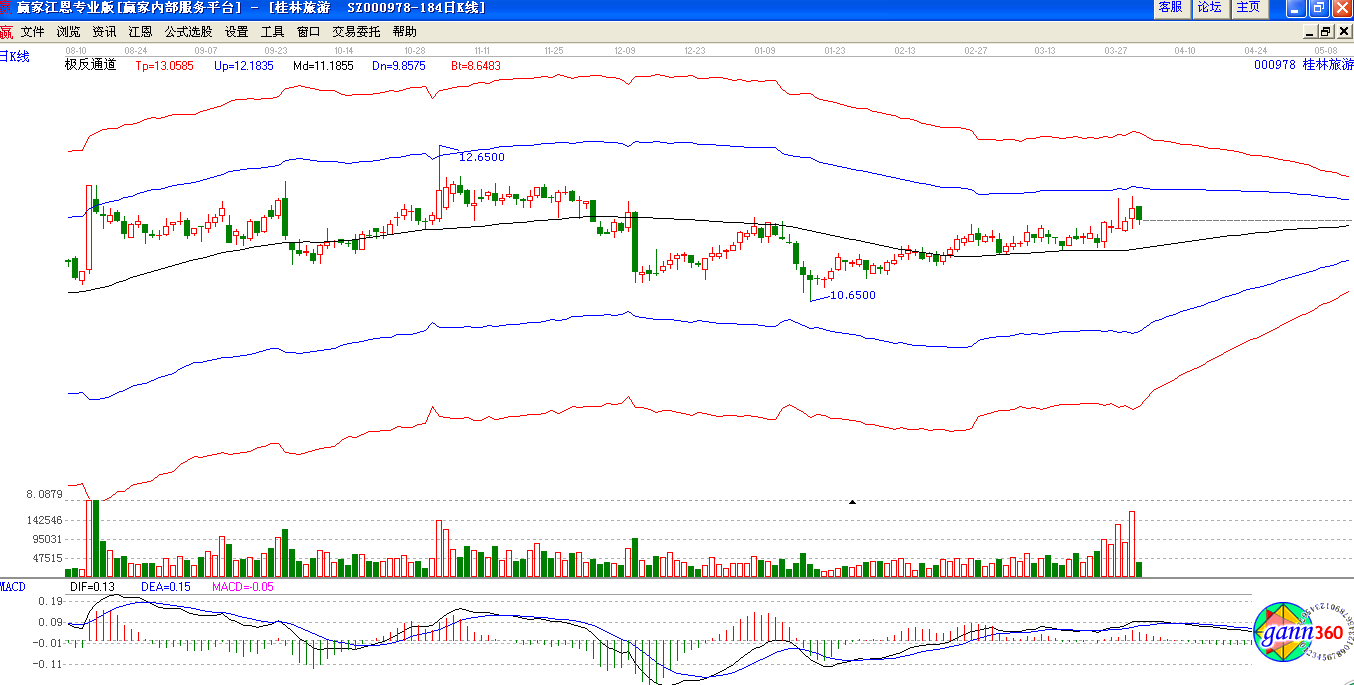Open the 设置 menu
This screenshot has height=685, width=1354.
(x=237, y=32)
